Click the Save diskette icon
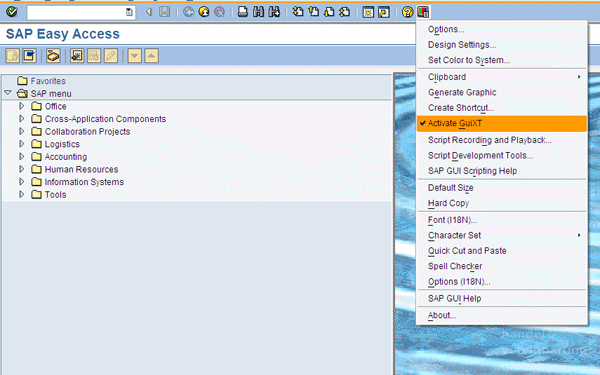The width and height of the screenshot is (600, 375). (x=165, y=12)
